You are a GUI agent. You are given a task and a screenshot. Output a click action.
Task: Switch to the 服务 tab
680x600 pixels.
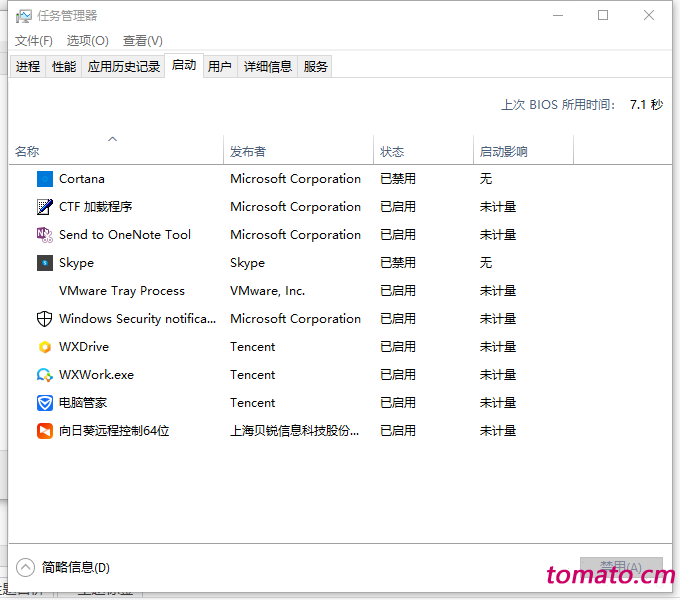[x=315, y=66]
